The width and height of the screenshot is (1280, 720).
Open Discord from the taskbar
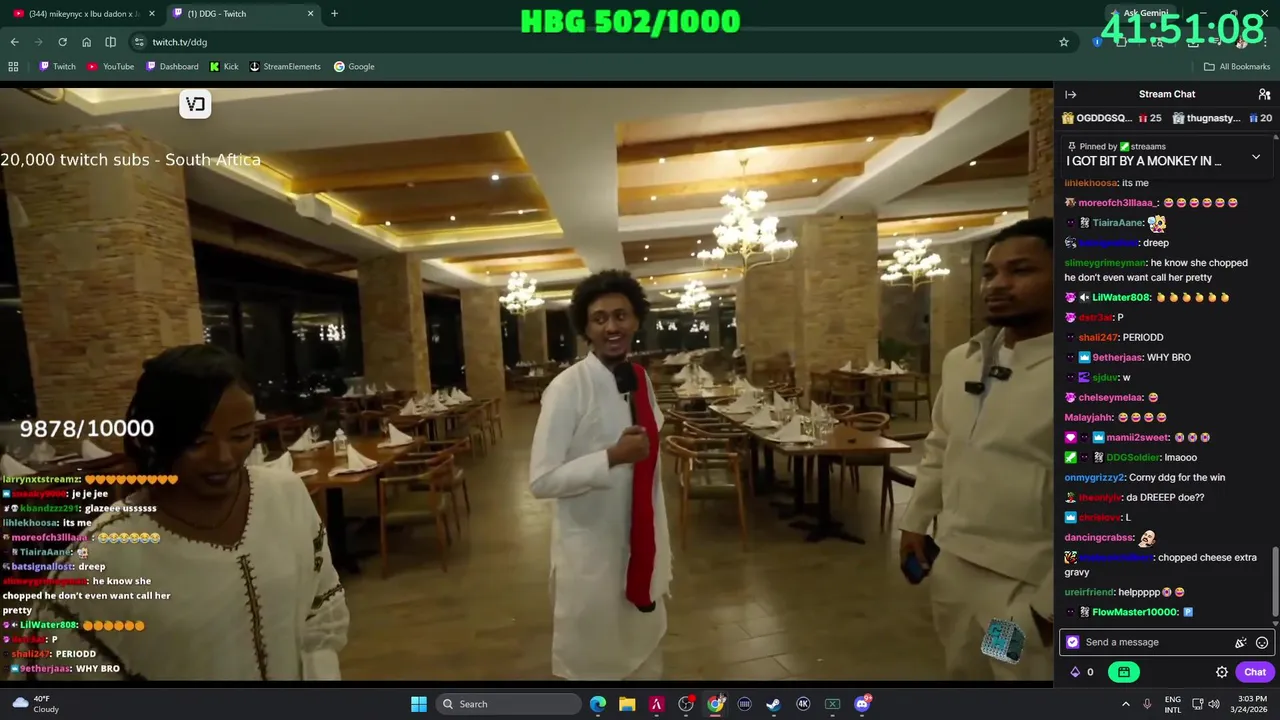pyautogui.click(x=862, y=704)
